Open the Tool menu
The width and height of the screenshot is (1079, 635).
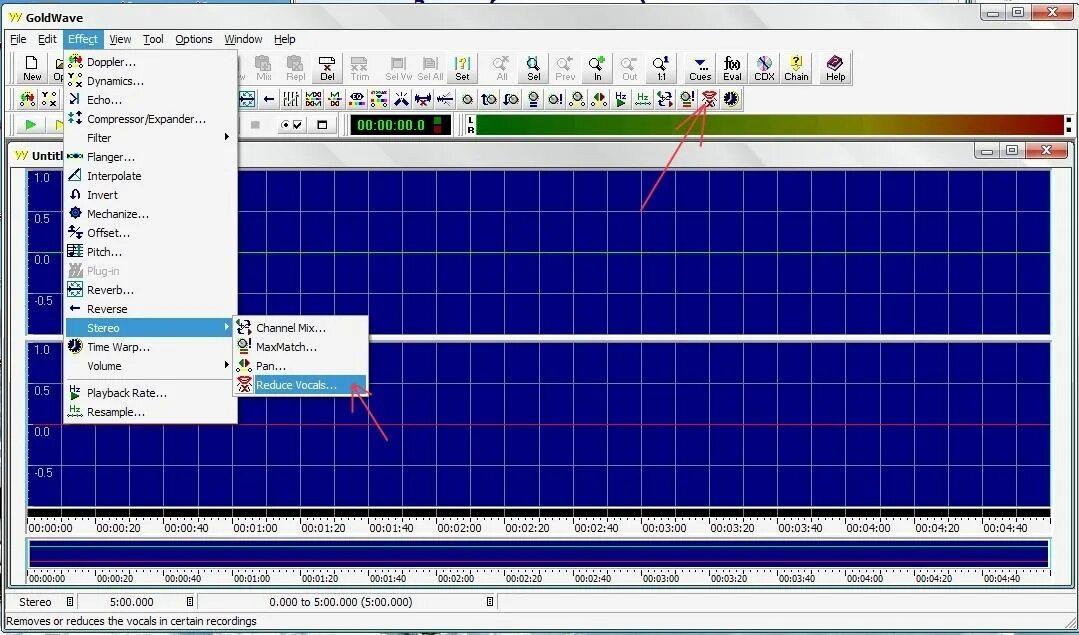153,39
